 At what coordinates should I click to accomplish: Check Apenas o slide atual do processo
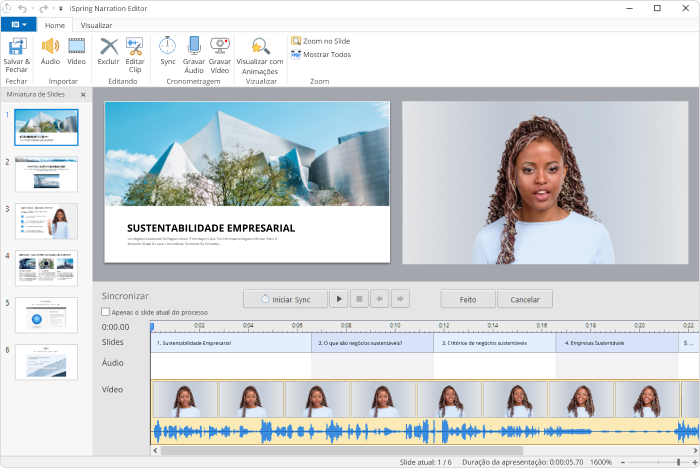(x=105, y=312)
